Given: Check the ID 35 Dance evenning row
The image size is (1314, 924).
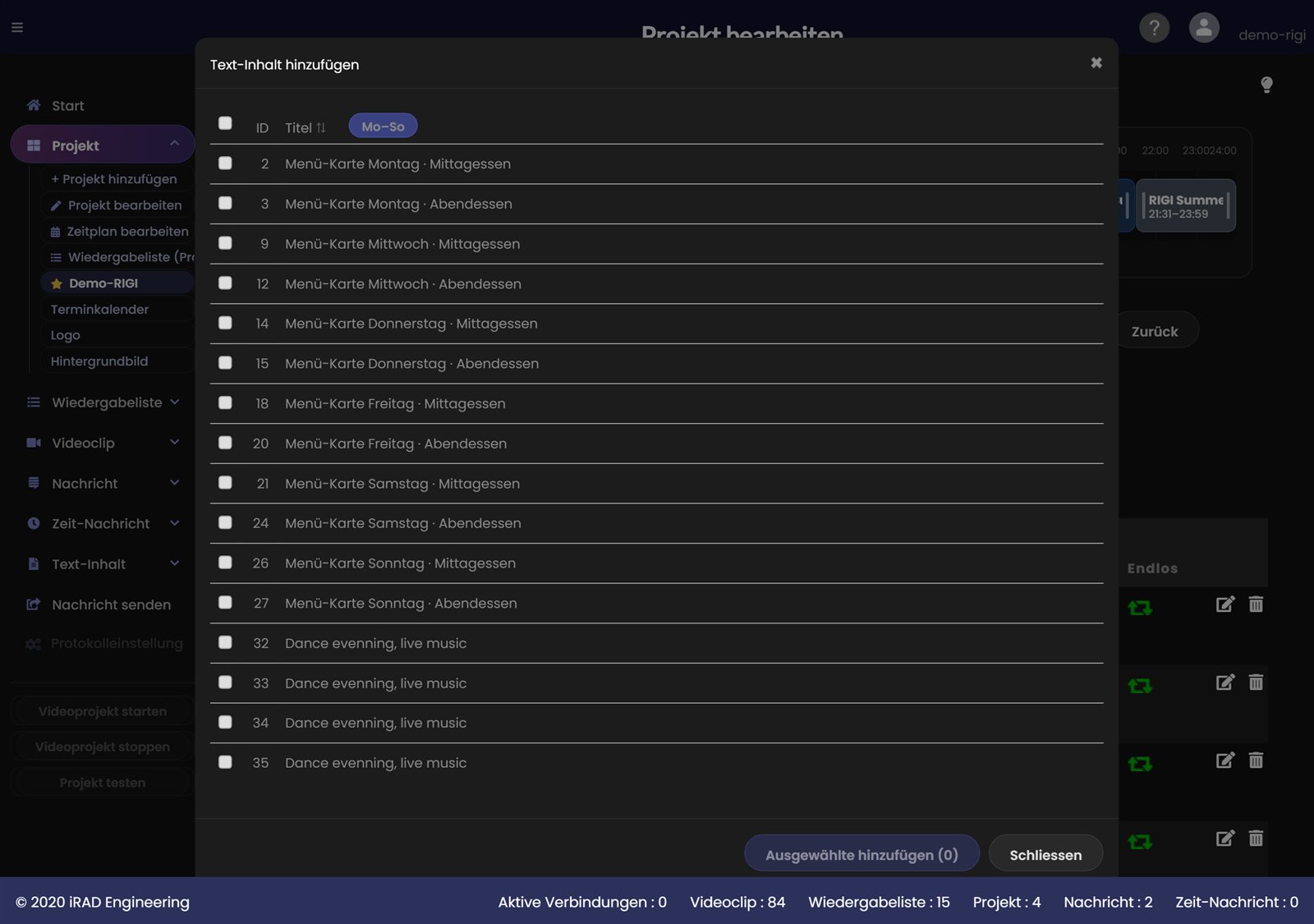Looking at the screenshot, I should point(225,762).
